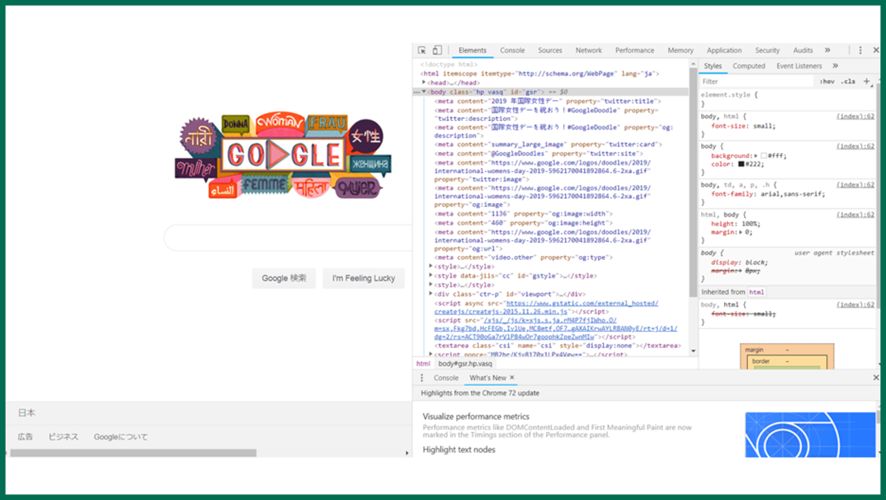The height and width of the screenshot is (500, 886).
Task: Click the What's New blueprint thumbnail image
Action: (x=810, y=434)
